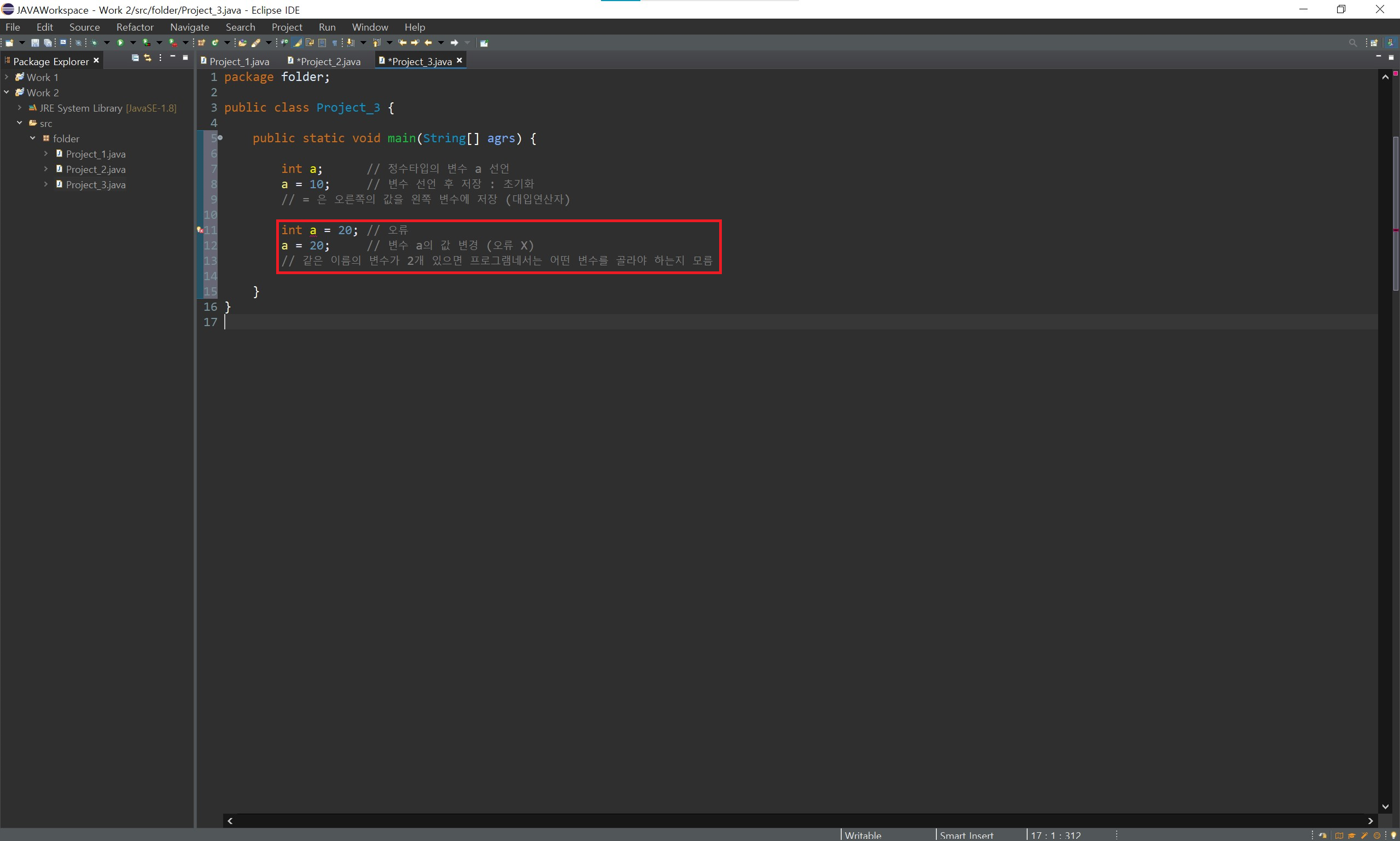Open Project_1.java in Package Explorer
This screenshot has width=1400, height=841.
coord(95,154)
